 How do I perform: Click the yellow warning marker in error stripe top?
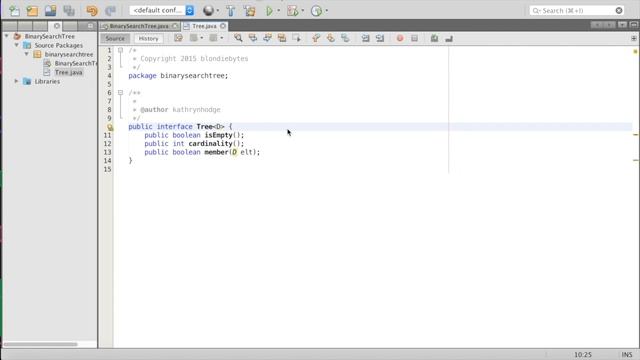pyautogui.click(x=635, y=51)
